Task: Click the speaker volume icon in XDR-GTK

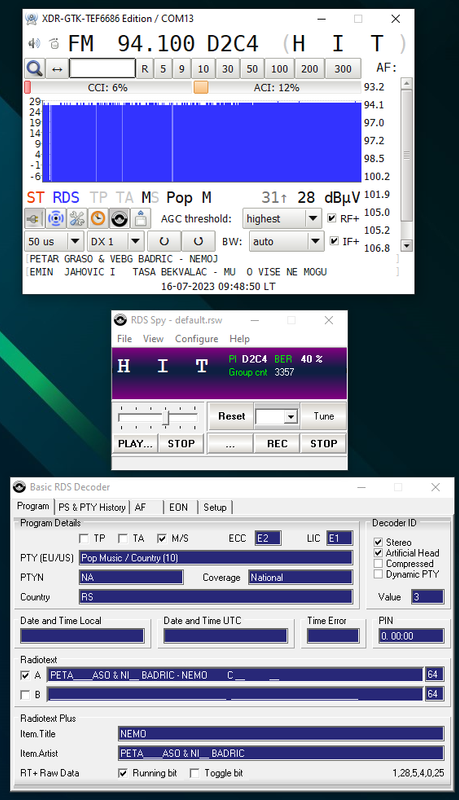Action: (x=34, y=43)
